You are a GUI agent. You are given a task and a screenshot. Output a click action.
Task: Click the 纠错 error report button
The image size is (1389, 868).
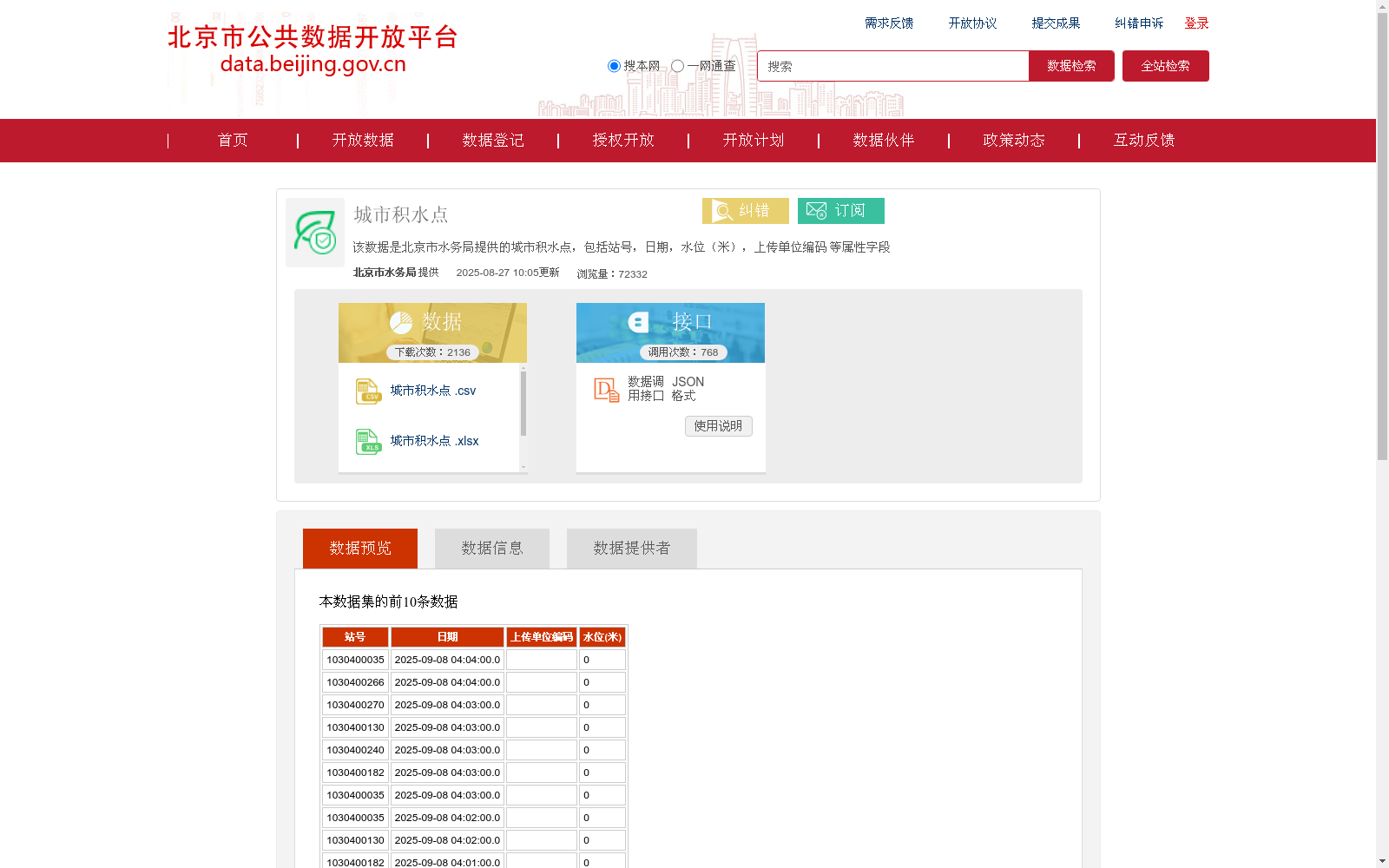tap(746, 211)
